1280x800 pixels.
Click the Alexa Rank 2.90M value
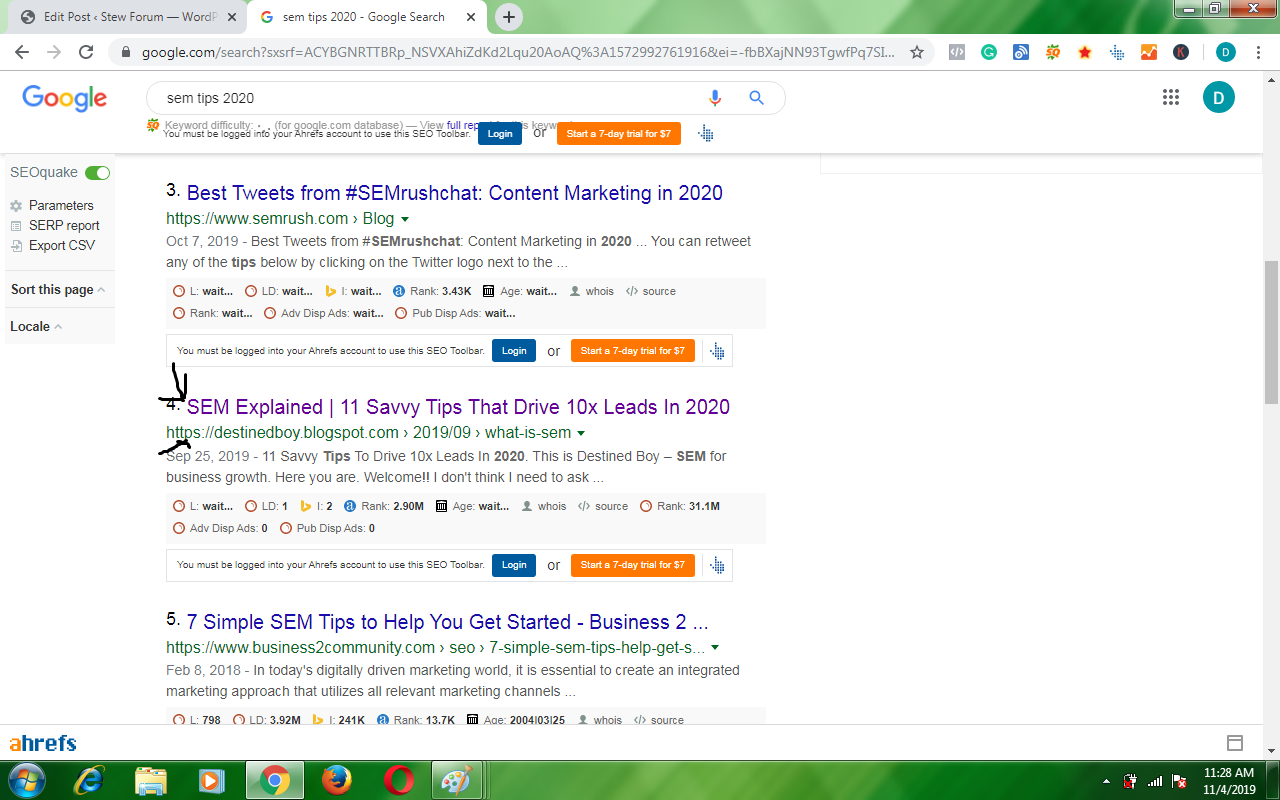click(407, 506)
